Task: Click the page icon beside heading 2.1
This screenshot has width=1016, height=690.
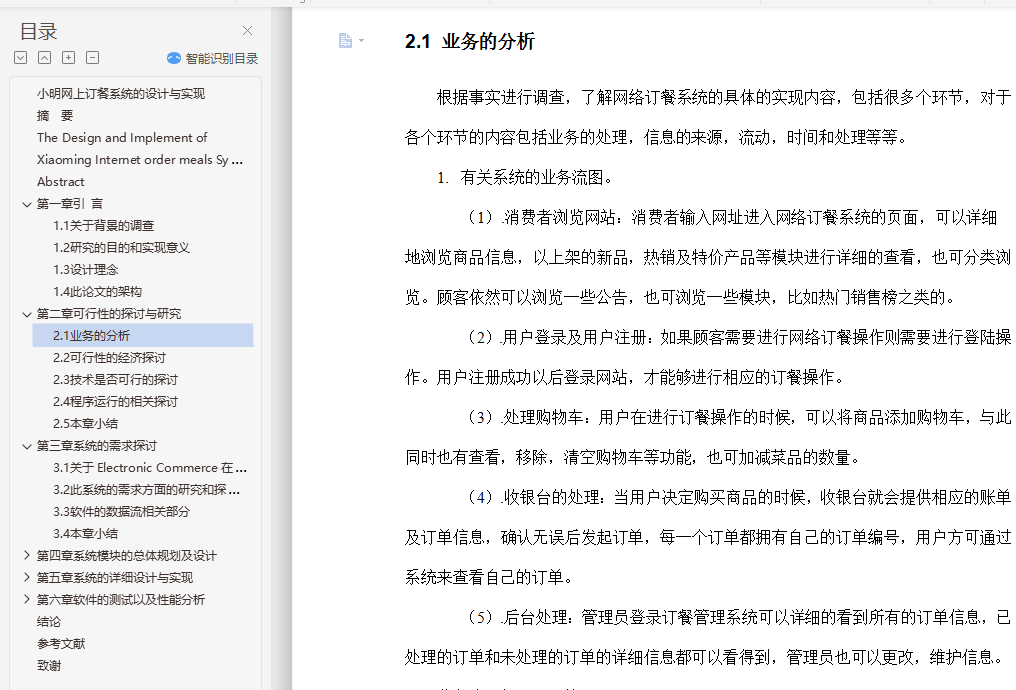Action: click(345, 41)
